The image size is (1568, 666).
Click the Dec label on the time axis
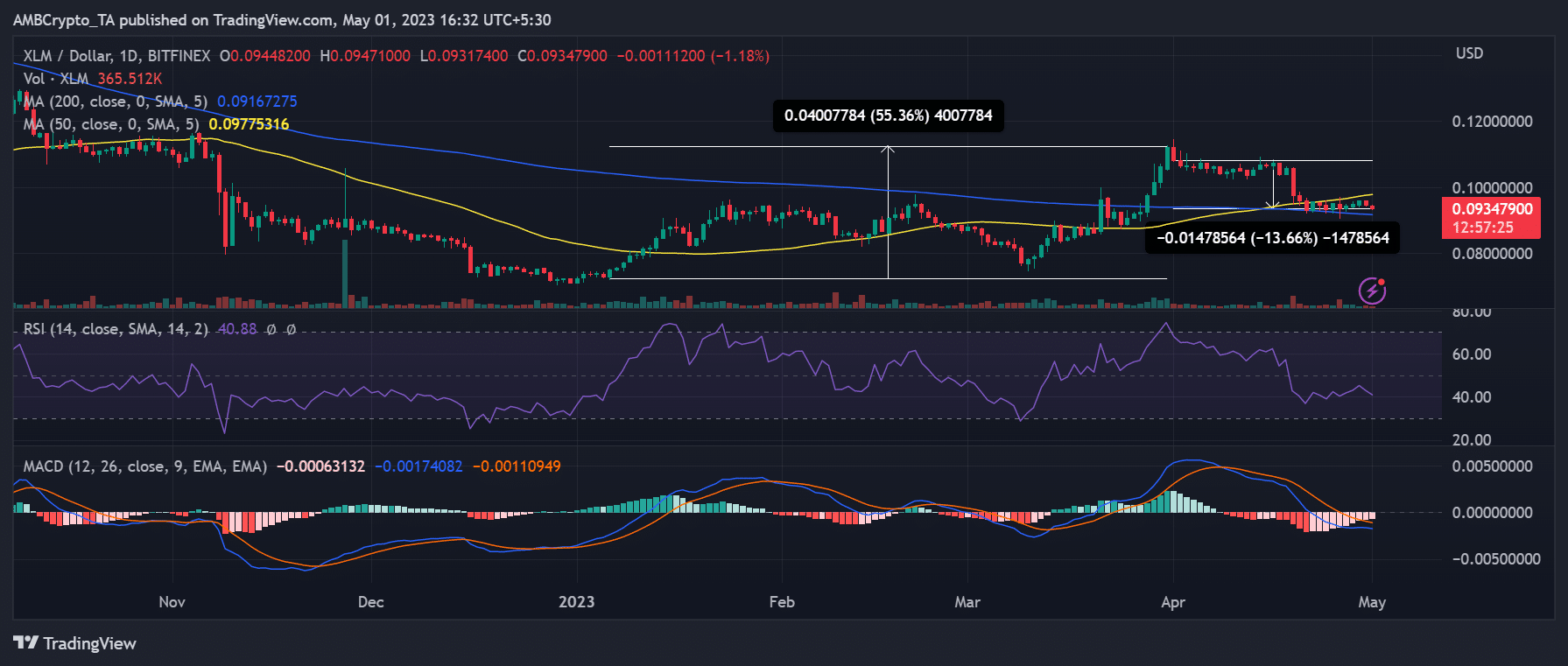point(371,602)
